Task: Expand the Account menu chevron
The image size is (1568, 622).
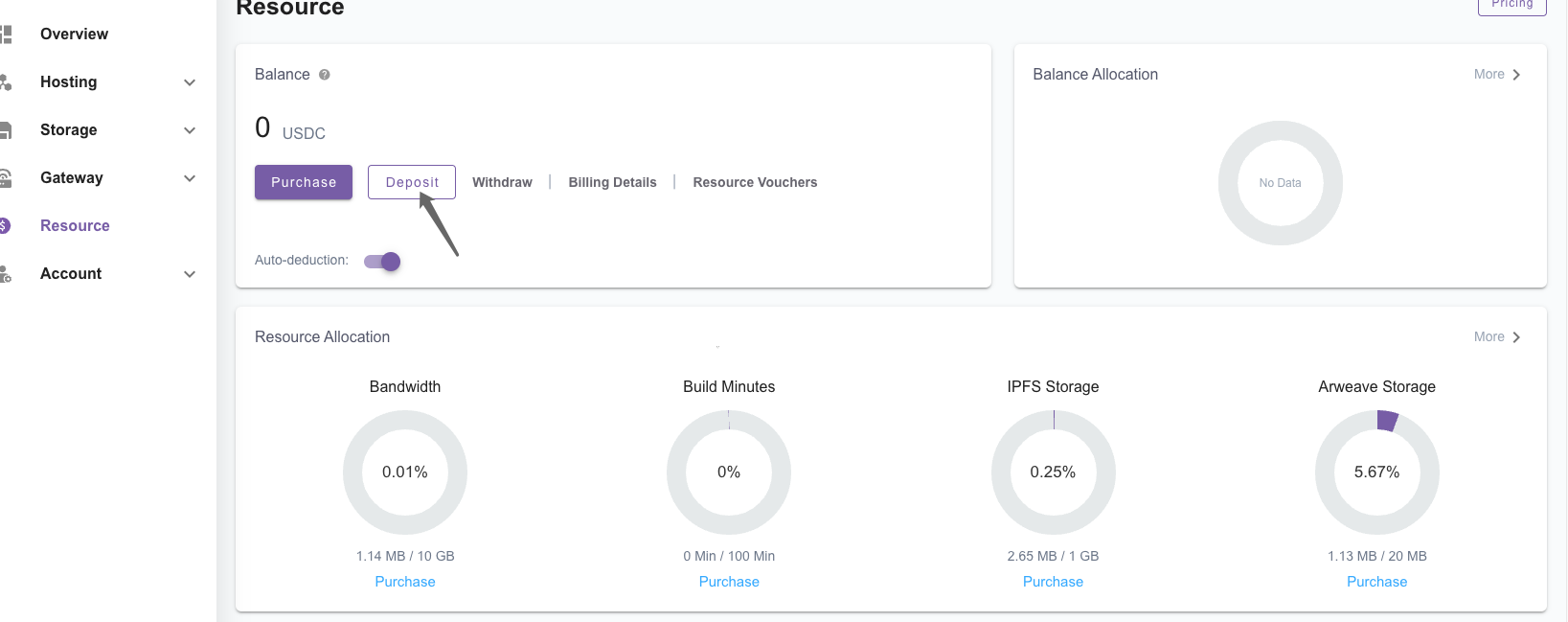Action: pos(190,274)
